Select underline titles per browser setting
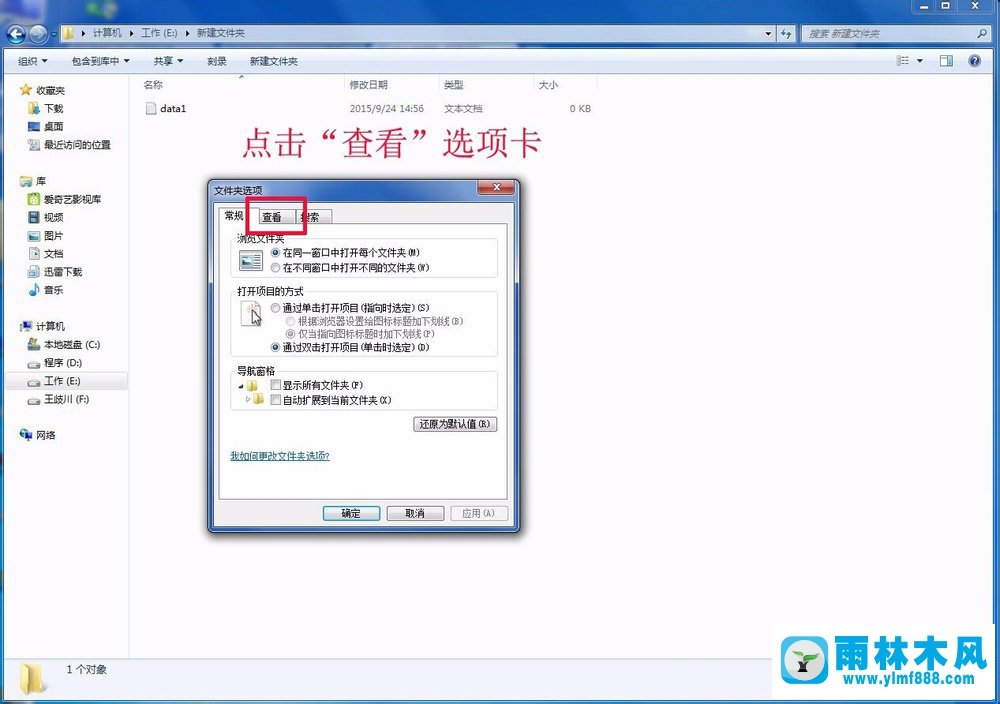The width and height of the screenshot is (1000, 704). click(290, 321)
